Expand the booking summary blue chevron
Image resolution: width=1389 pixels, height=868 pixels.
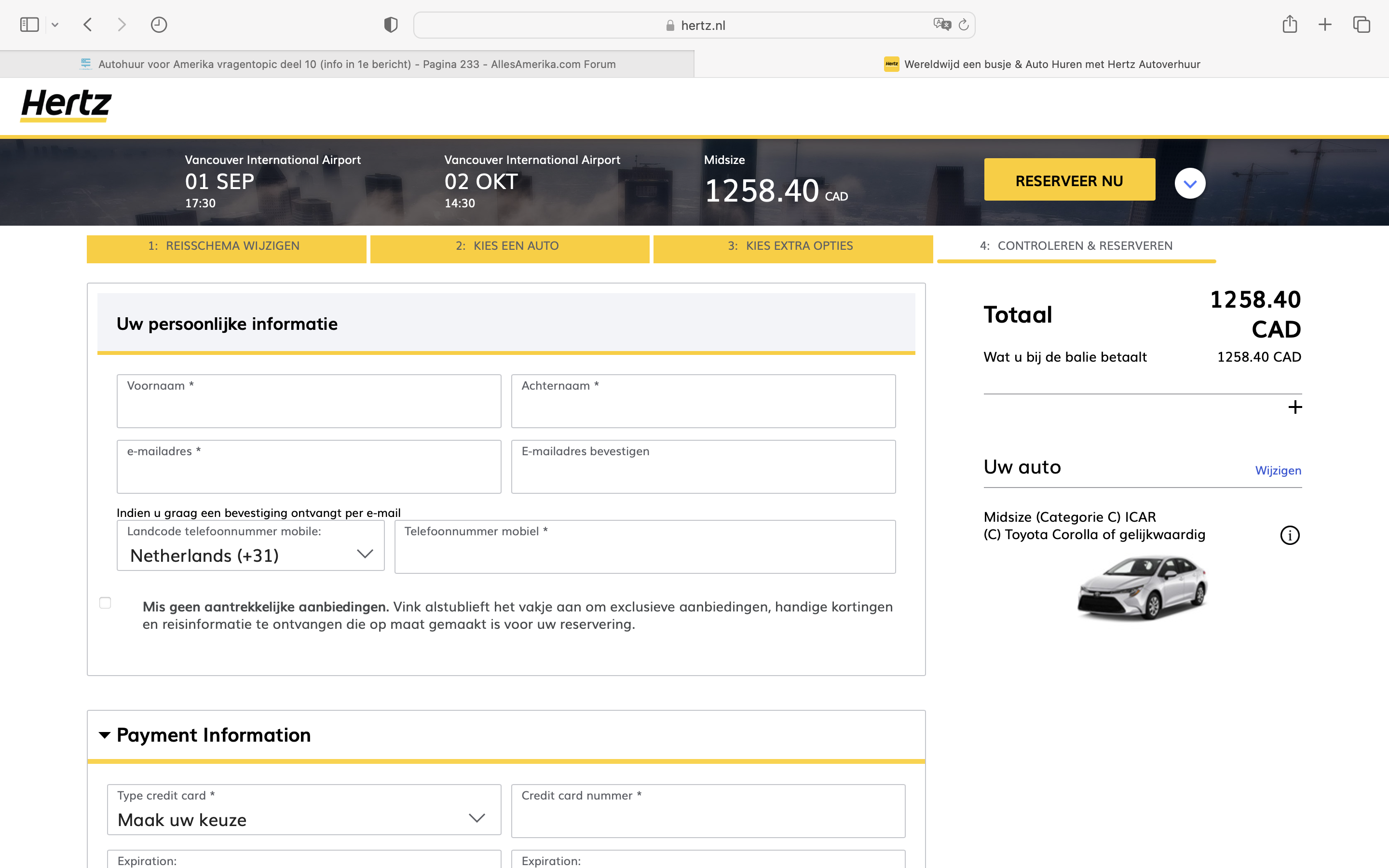pos(1189,184)
